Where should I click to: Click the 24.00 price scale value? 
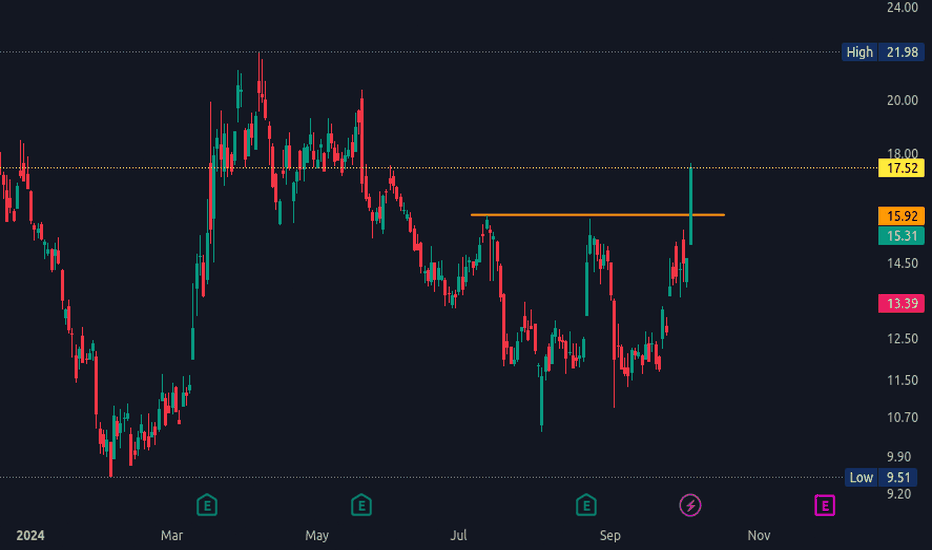click(902, 8)
